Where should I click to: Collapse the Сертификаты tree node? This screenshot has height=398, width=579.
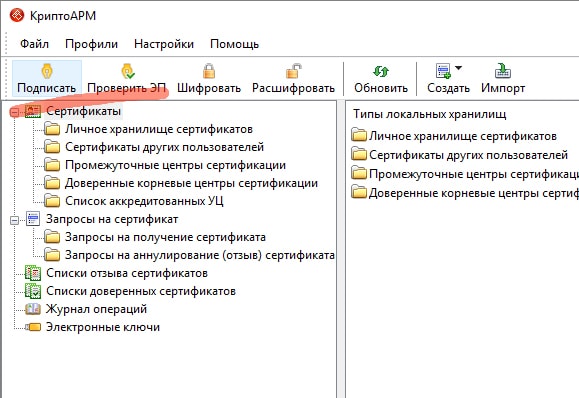[14, 112]
